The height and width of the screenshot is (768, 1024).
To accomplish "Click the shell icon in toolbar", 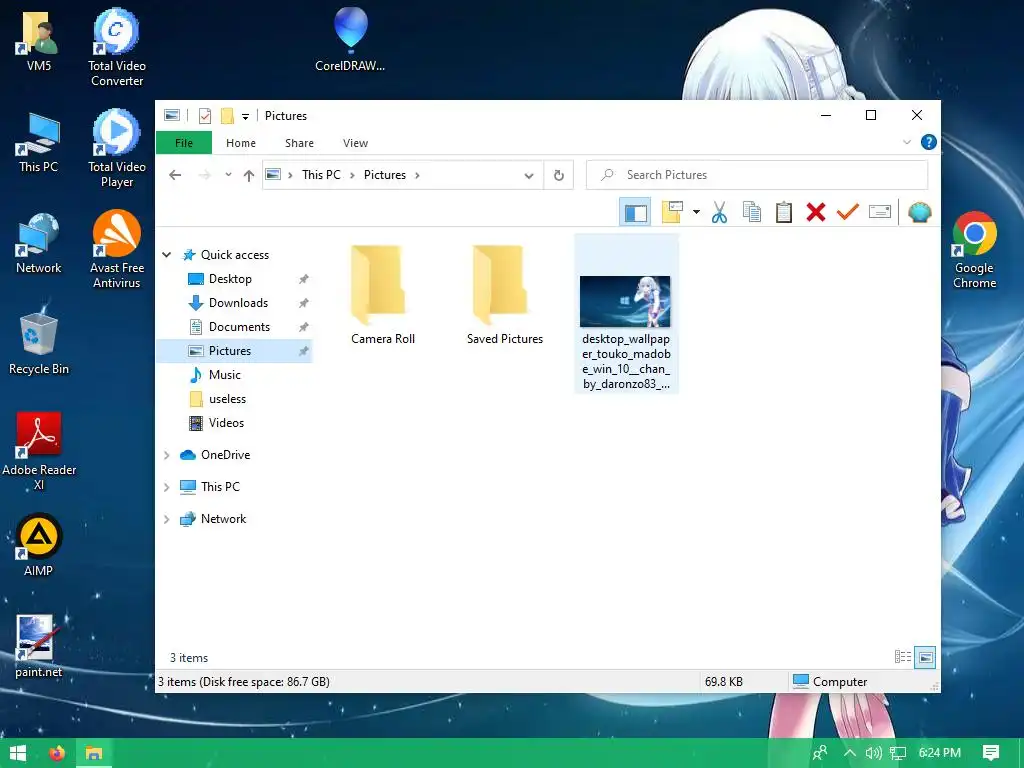I will pyautogui.click(x=920, y=212).
